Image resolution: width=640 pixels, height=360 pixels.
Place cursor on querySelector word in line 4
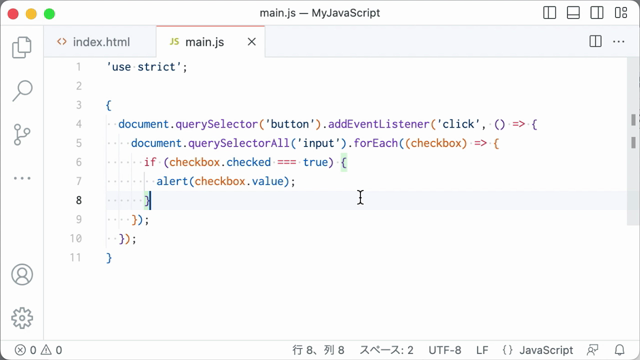click(217, 124)
